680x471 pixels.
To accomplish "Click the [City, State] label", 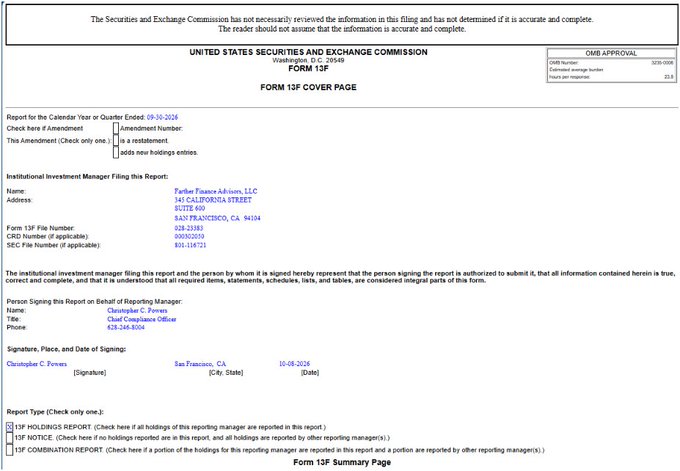I will tap(226, 373).
